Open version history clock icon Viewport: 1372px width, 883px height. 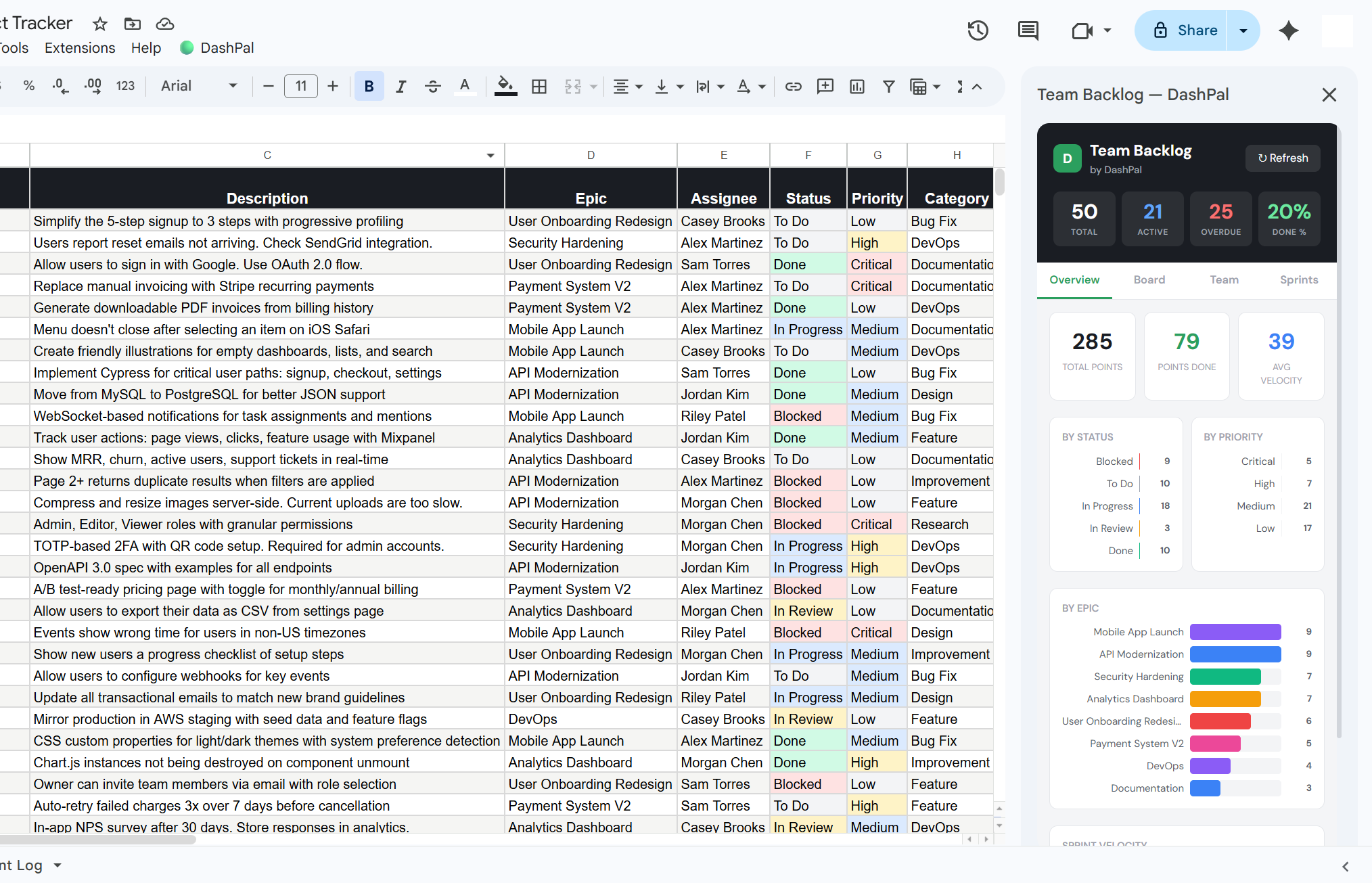click(x=978, y=30)
